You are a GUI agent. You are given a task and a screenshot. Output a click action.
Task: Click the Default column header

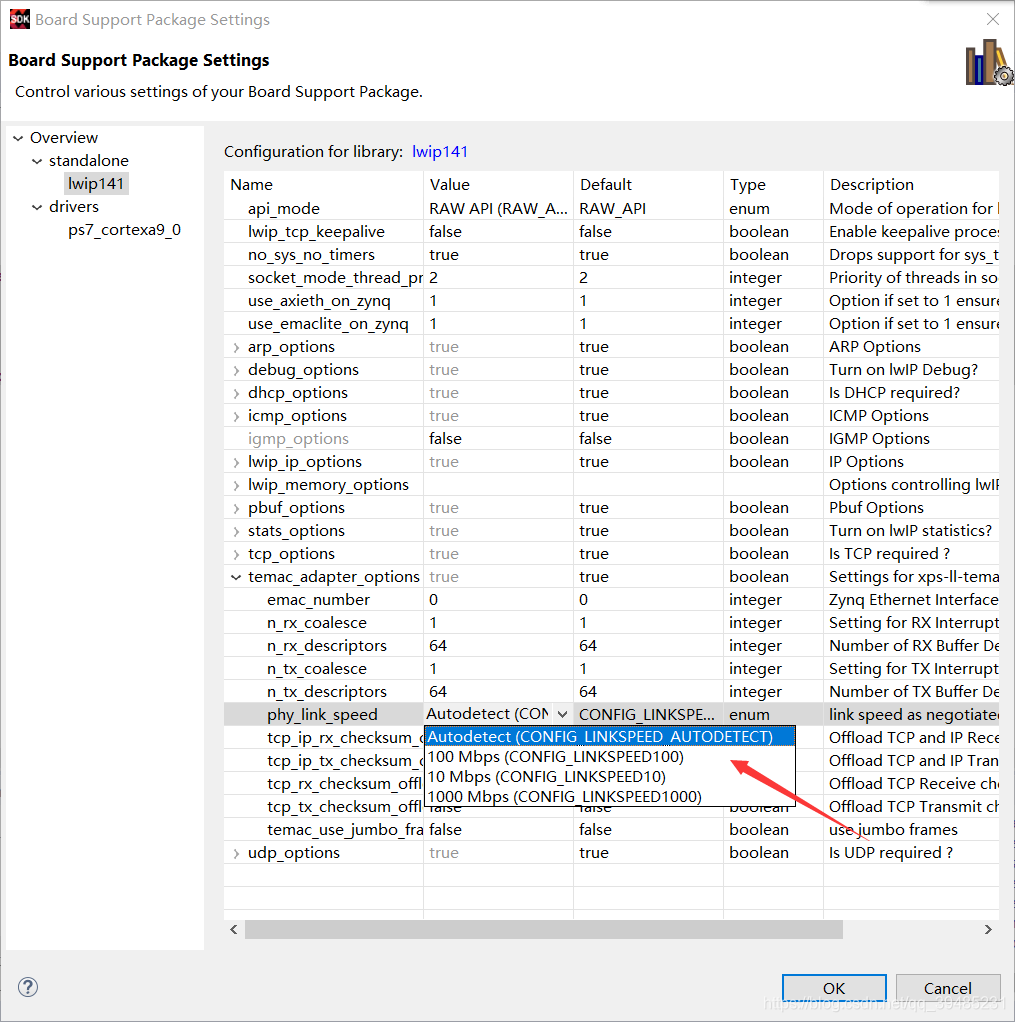pyautogui.click(x=649, y=184)
